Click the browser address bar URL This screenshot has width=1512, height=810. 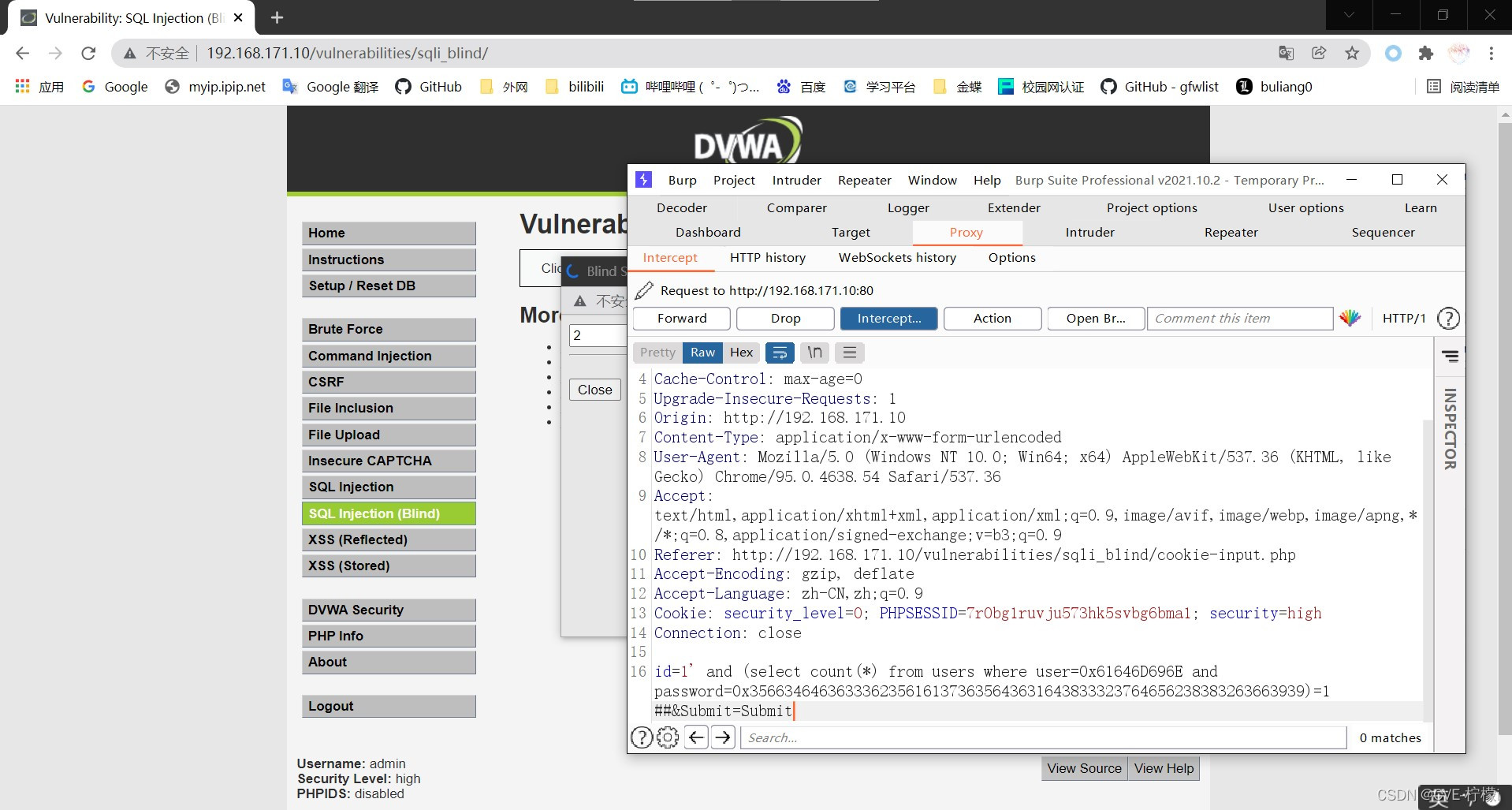[347, 53]
